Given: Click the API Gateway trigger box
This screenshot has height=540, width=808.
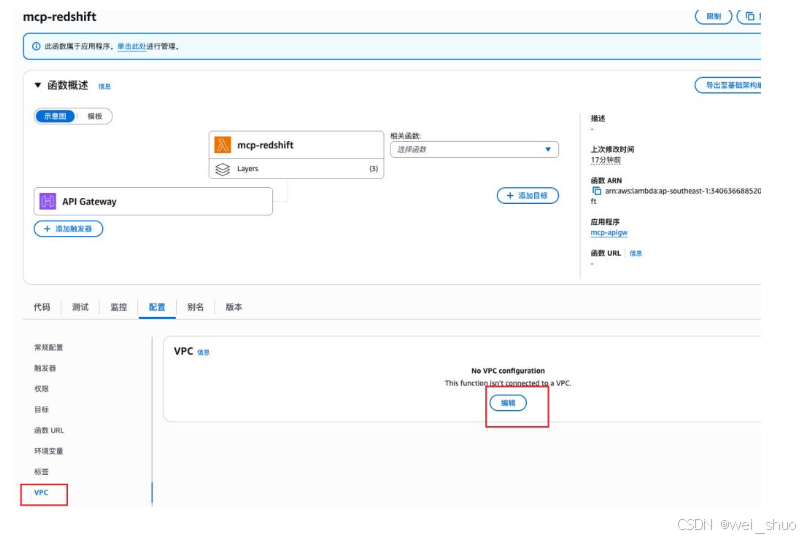Looking at the screenshot, I should [x=153, y=201].
